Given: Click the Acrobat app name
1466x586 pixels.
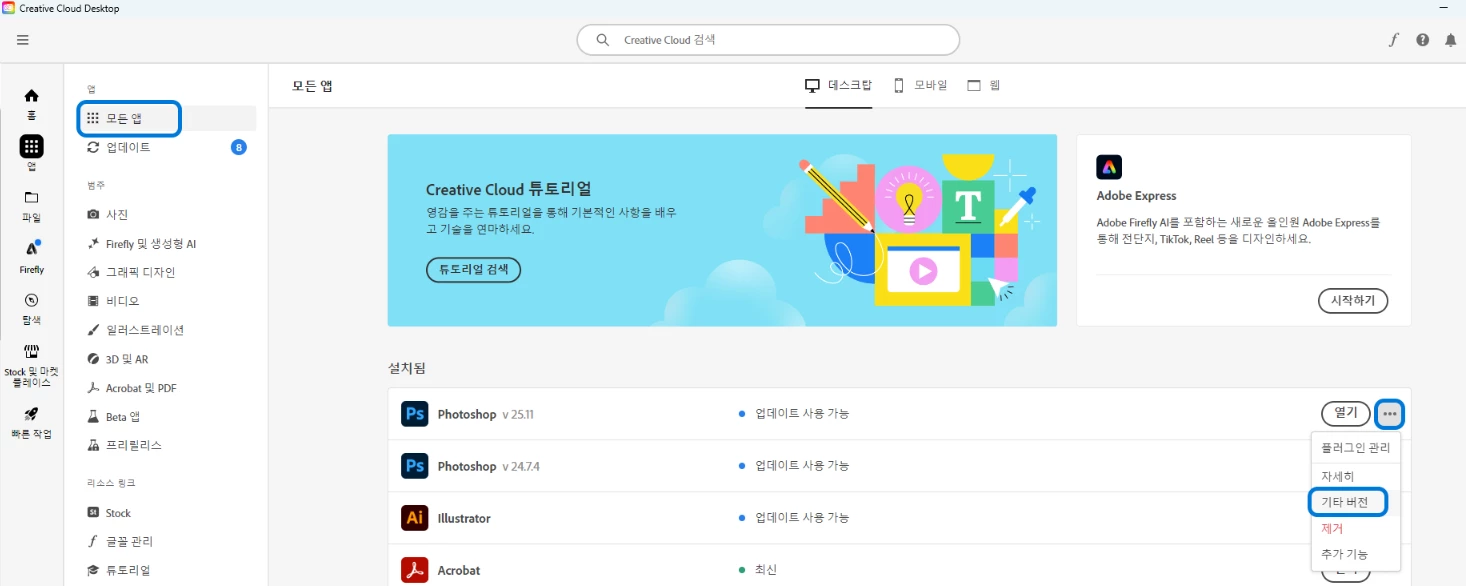Looking at the screenshot, I should click(459, 570).
